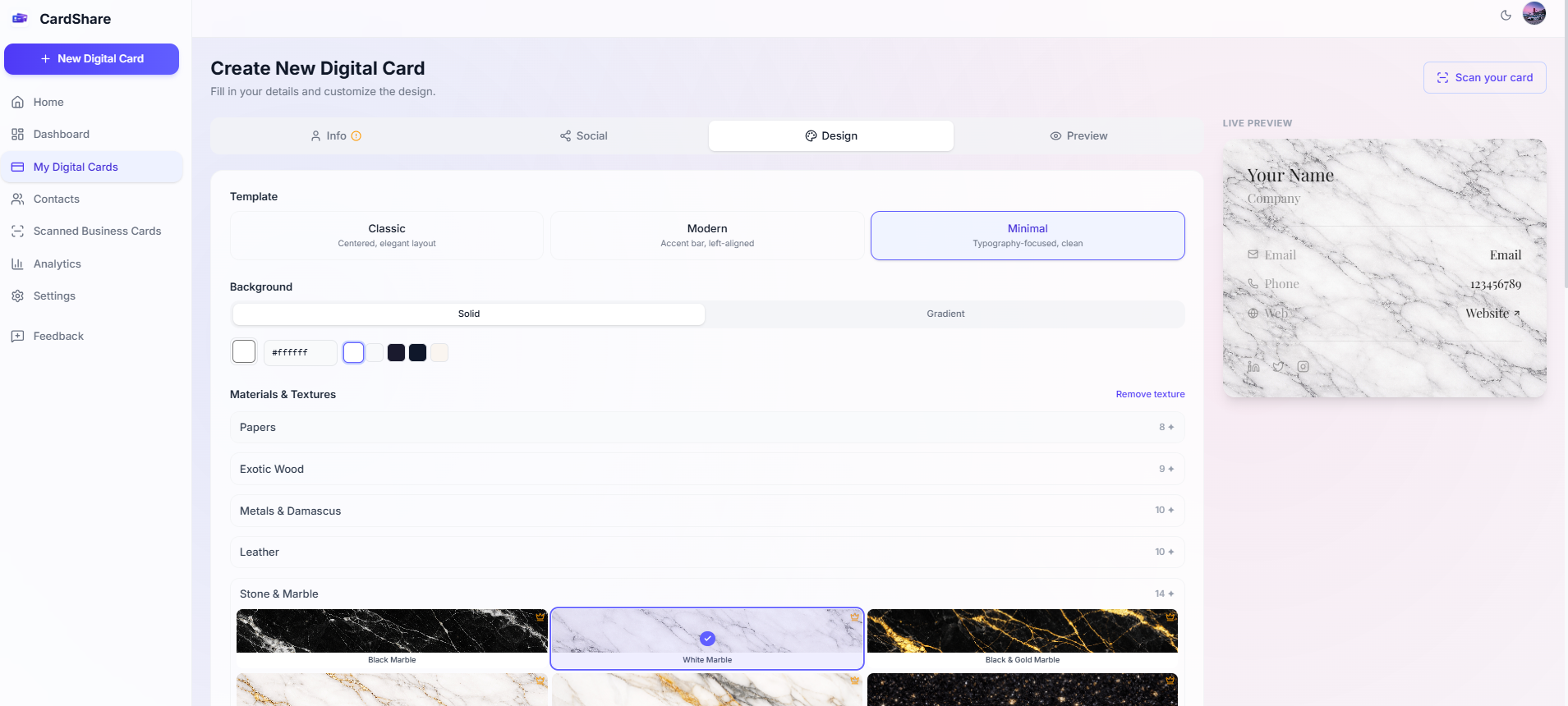Click the Scan your card button
This screenshot has height=706, width=1568.
click(x=1485, y=77)
